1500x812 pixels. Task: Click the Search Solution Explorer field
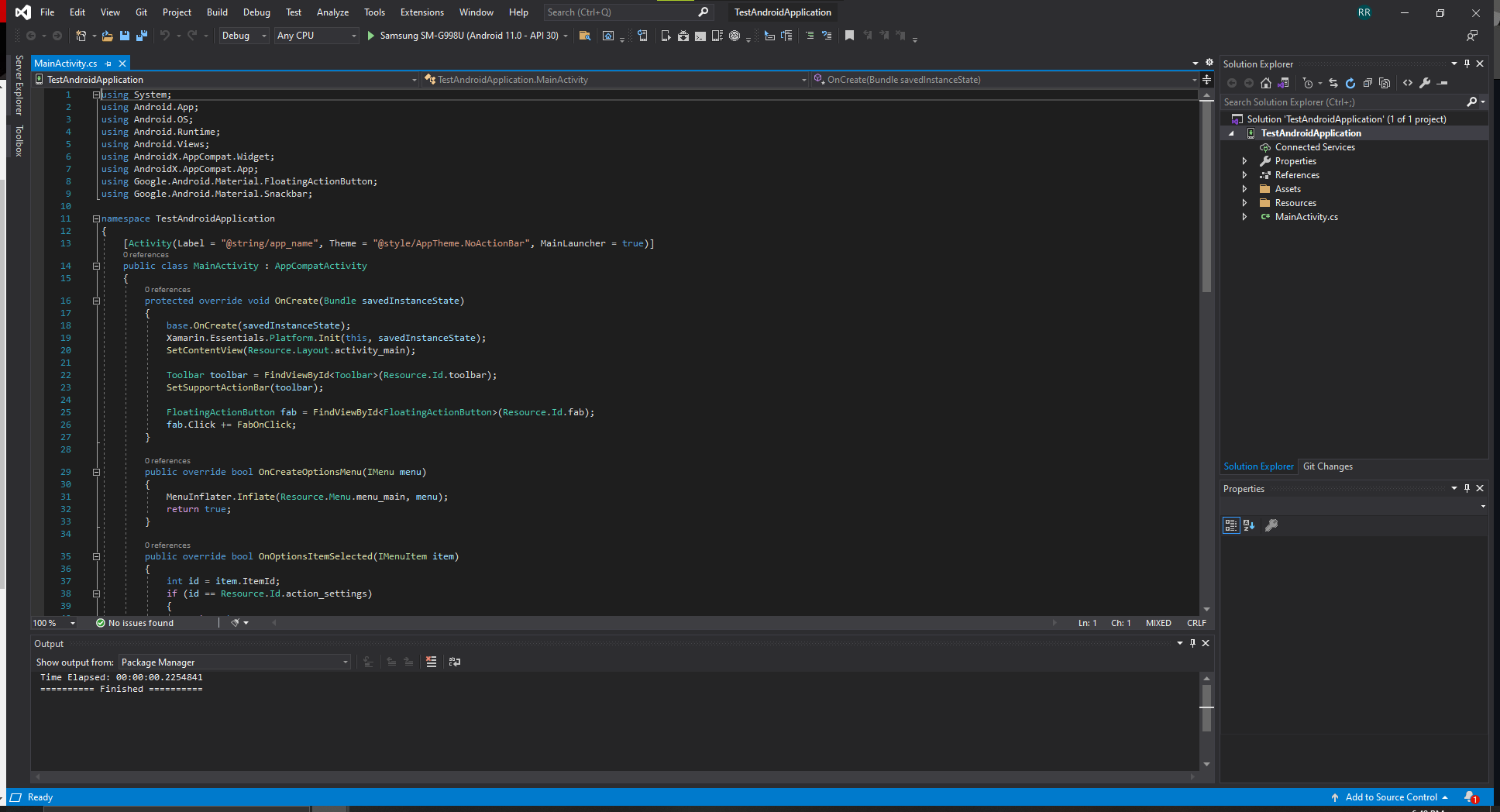click(1340, 101)
